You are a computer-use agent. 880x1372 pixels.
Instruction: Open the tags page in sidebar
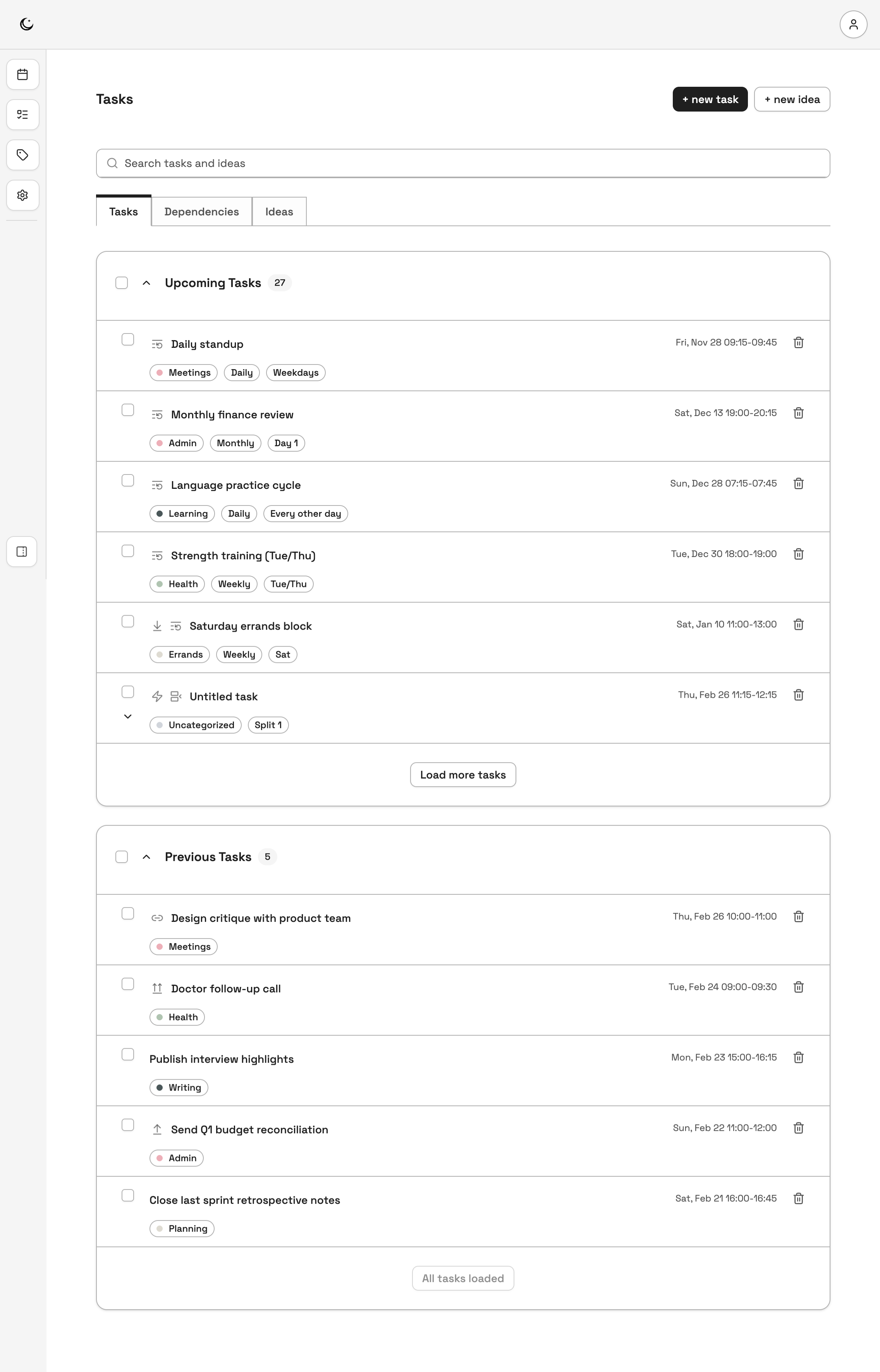coord(23,155)
